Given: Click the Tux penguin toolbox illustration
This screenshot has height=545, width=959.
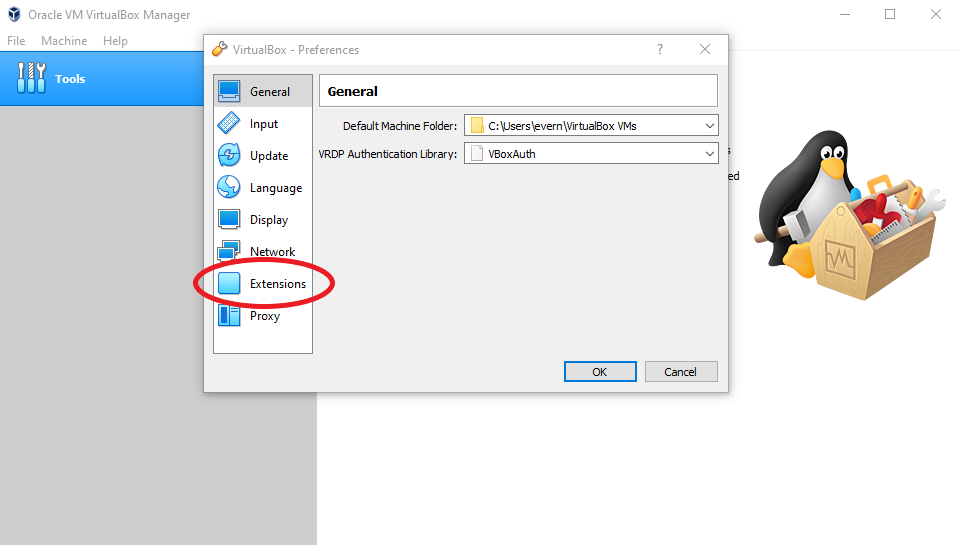Looking at the screenshot, I should pos(850,214).
